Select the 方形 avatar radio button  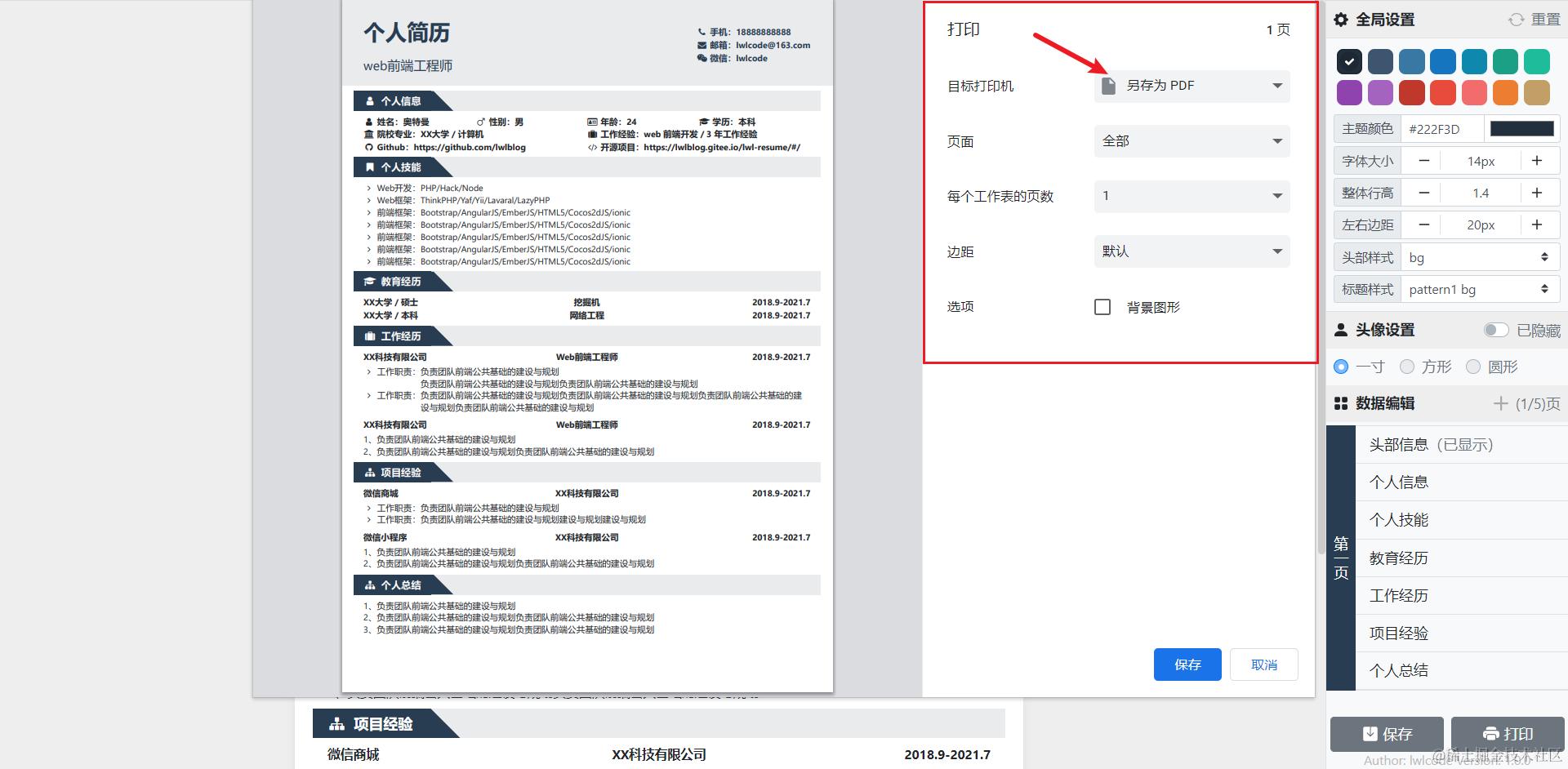point(1407,367)
